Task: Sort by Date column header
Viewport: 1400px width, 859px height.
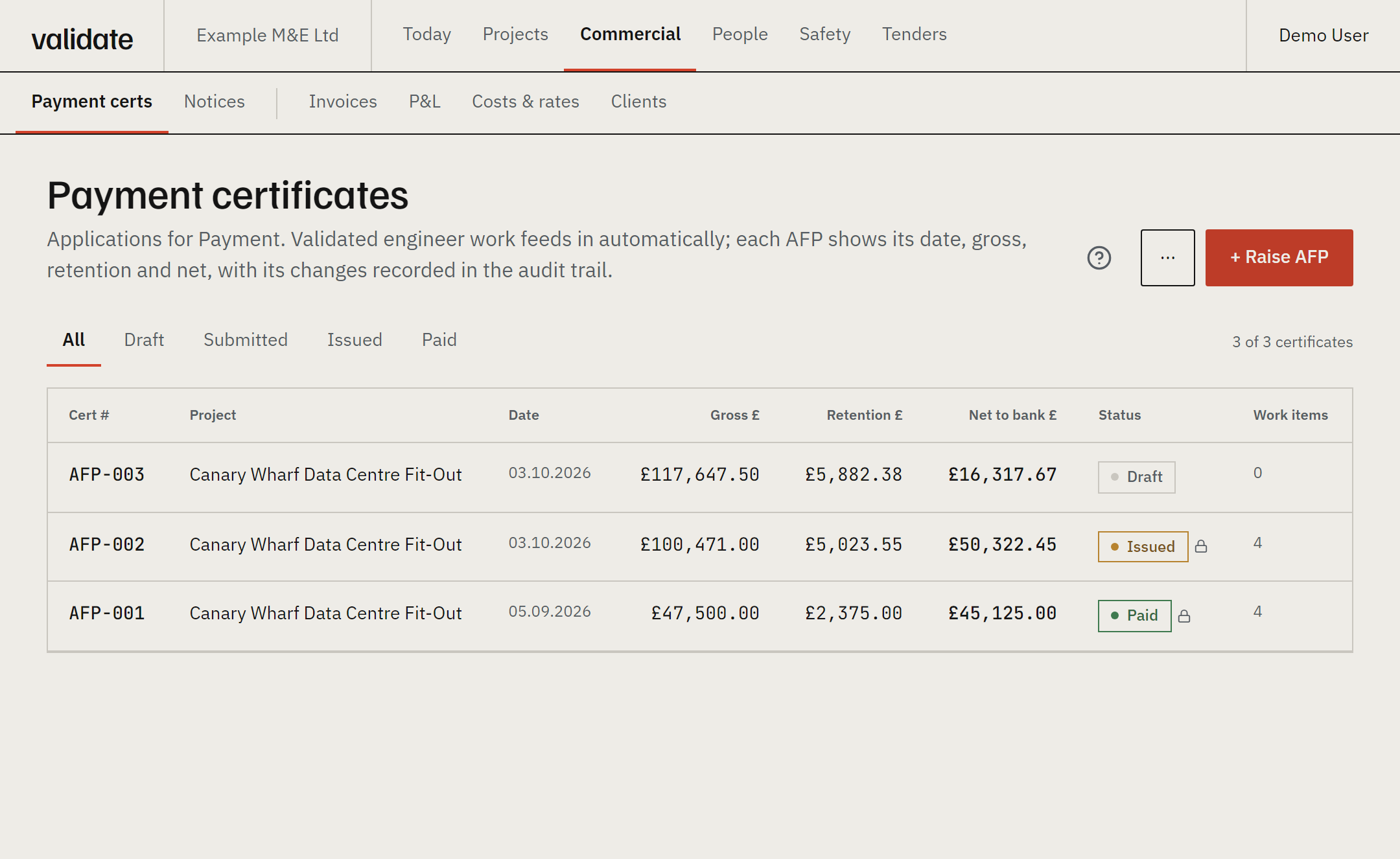Action: [x=524, y=415]
